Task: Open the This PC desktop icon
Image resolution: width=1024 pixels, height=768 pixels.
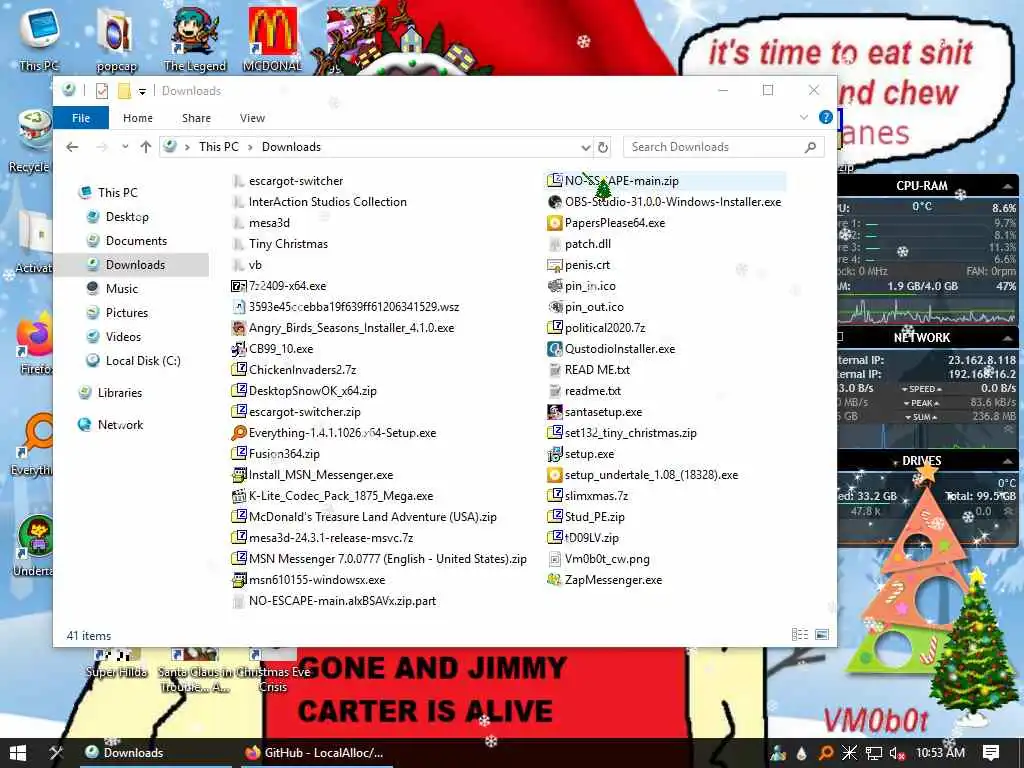Action: 39,38
